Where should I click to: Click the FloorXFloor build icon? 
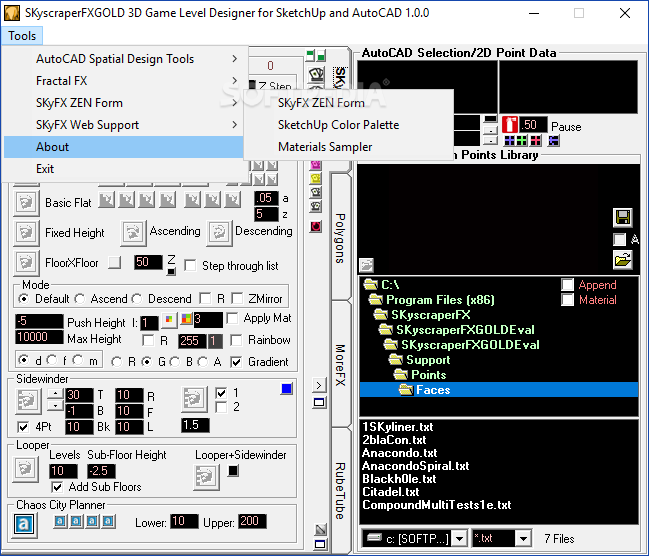point(26,262)
